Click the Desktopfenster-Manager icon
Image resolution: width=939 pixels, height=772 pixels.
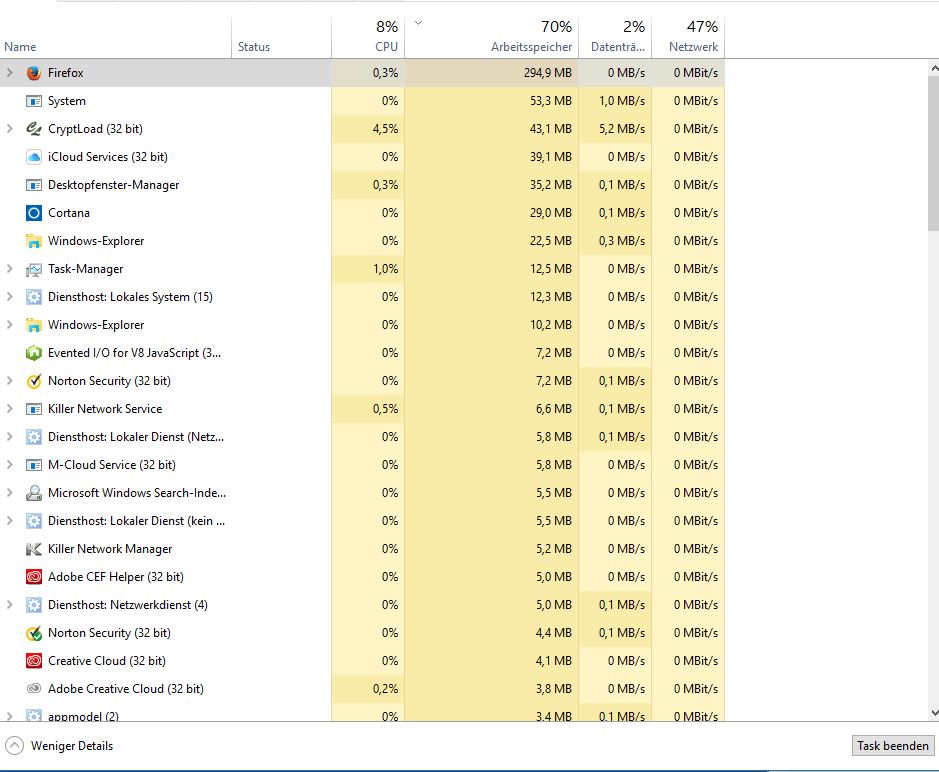click(x=34, y=185)
